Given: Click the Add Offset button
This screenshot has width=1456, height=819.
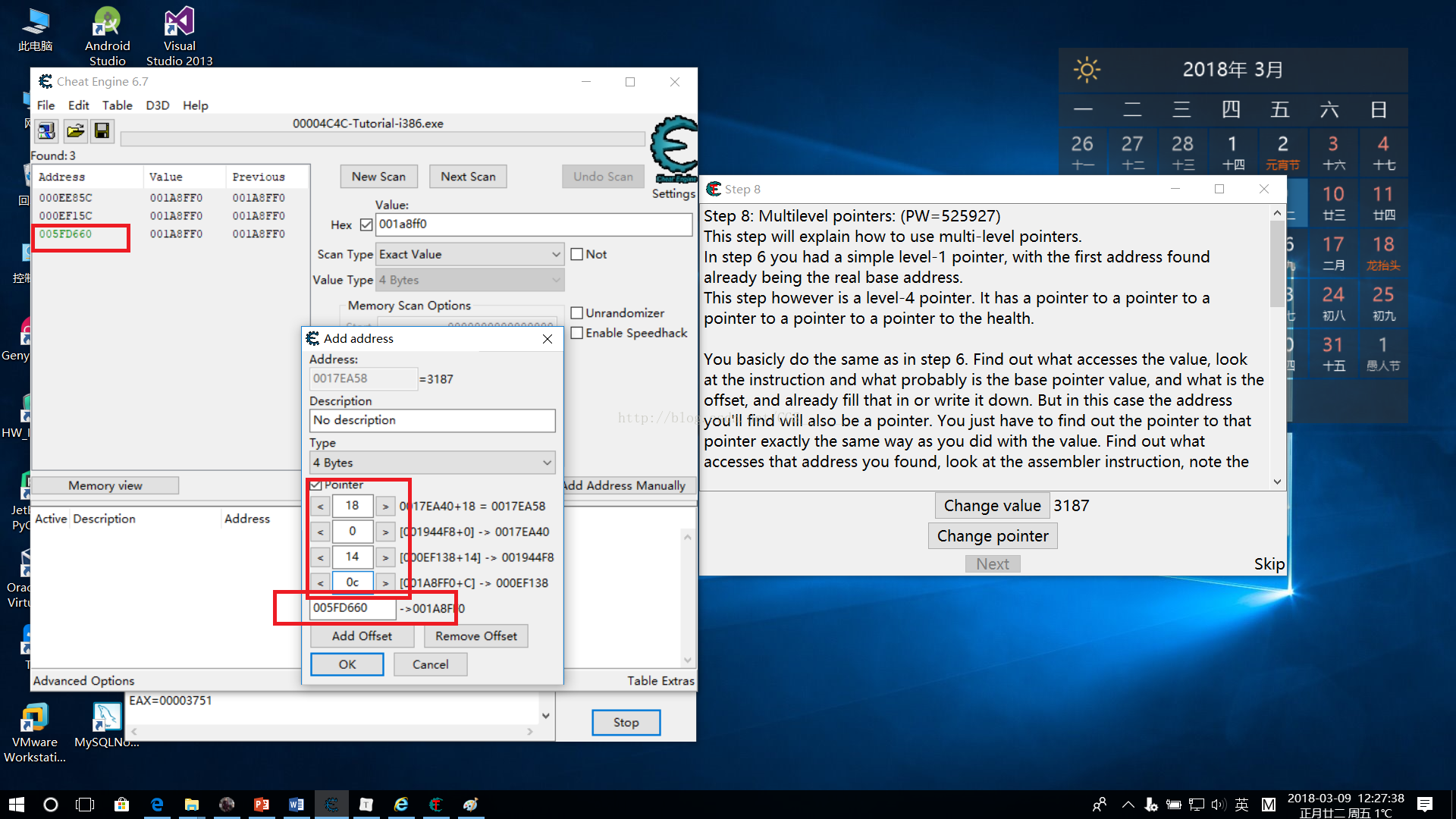Looking at the screenshot, I should [362, 636].
